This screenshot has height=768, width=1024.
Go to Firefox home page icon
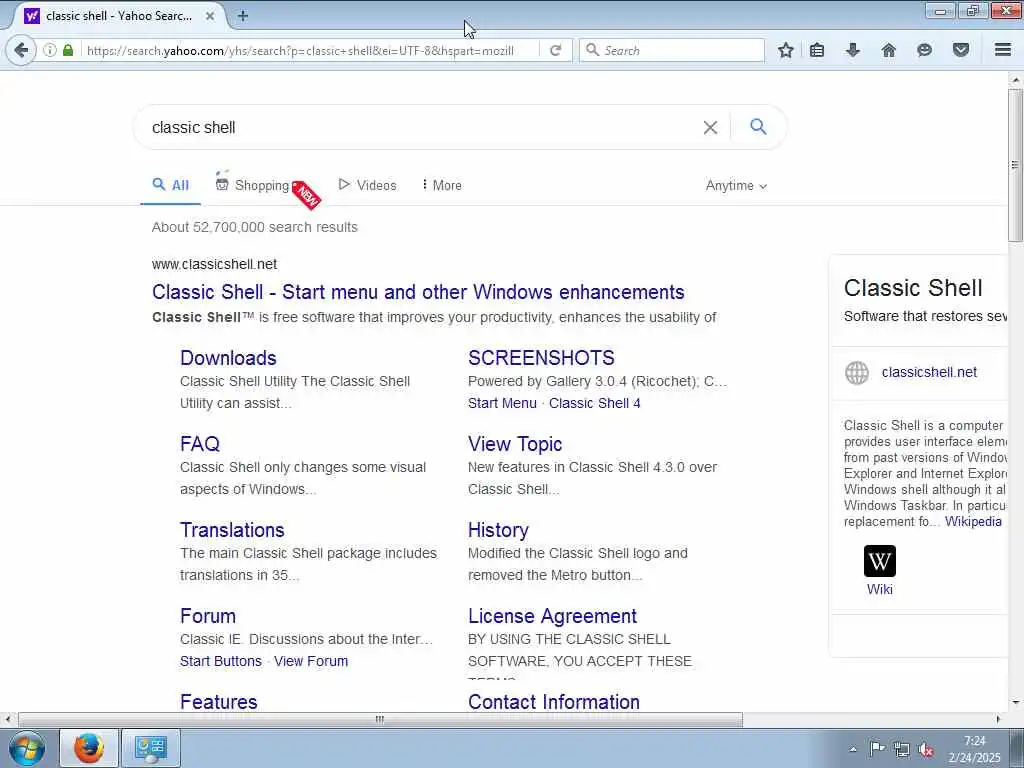point(888,50)
